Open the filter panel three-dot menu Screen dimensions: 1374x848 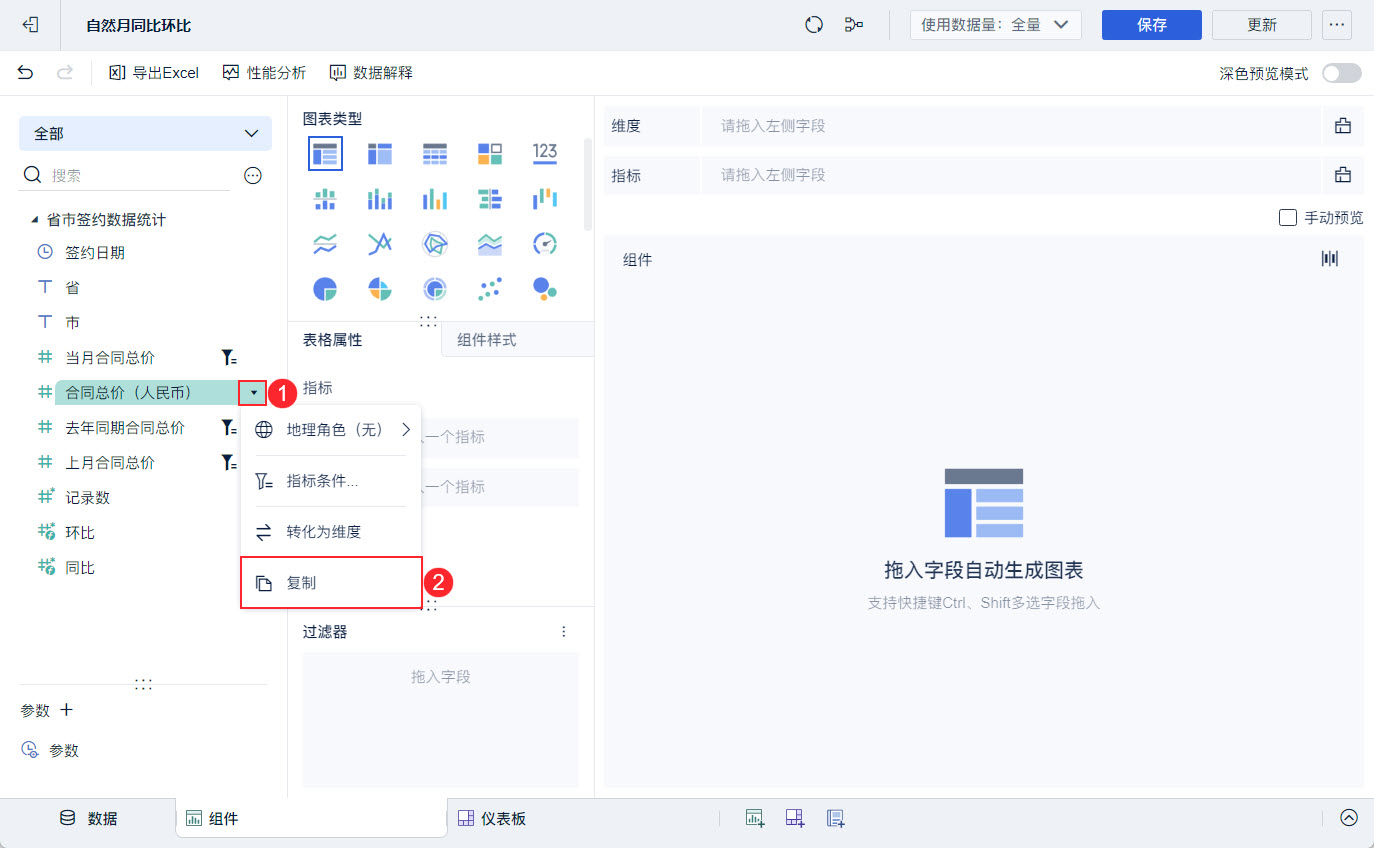pyautogui.click(x=564, y=632)
